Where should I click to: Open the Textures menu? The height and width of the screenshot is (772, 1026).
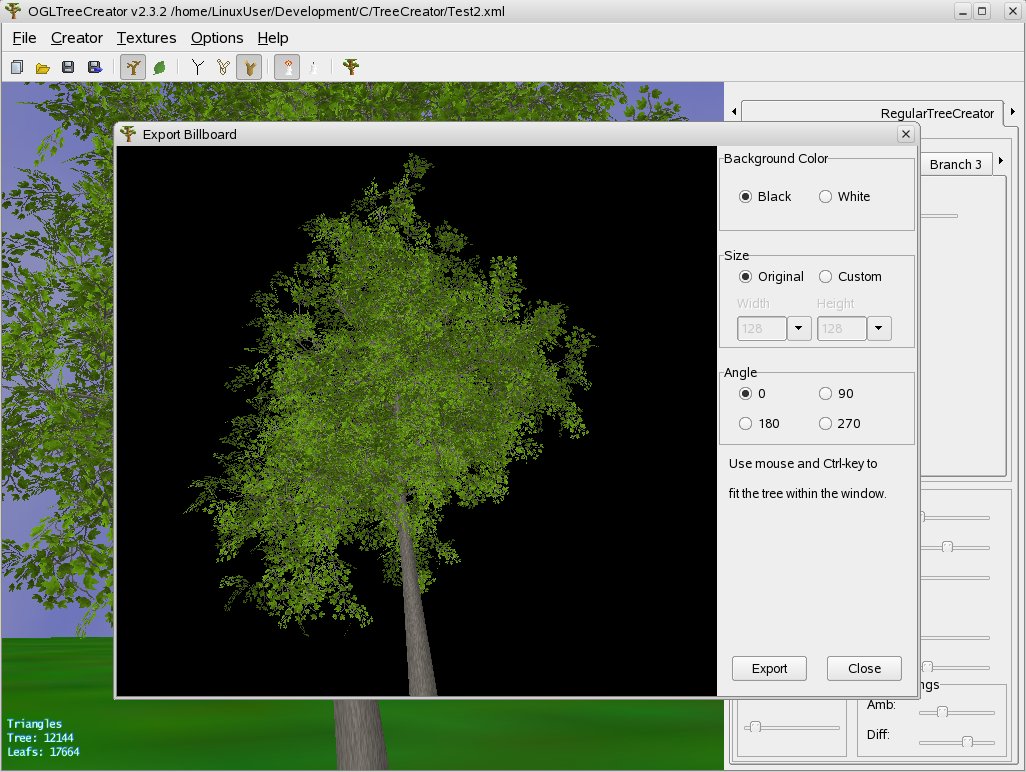(x=146, y=38)
